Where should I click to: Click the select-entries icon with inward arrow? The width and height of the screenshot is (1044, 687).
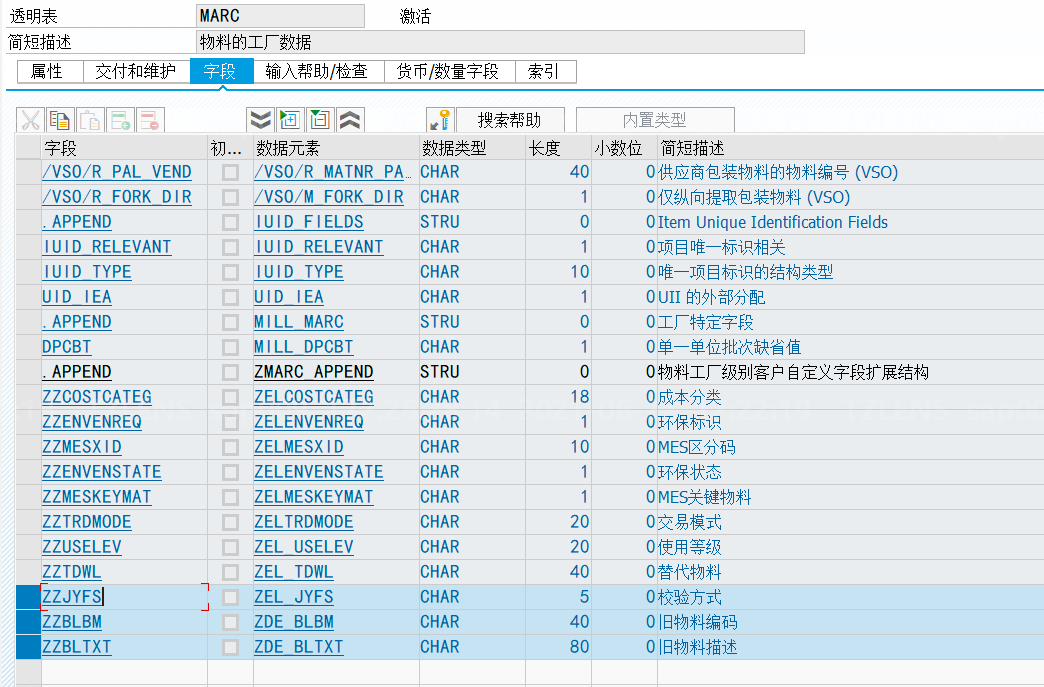click(x=292, y=119)
